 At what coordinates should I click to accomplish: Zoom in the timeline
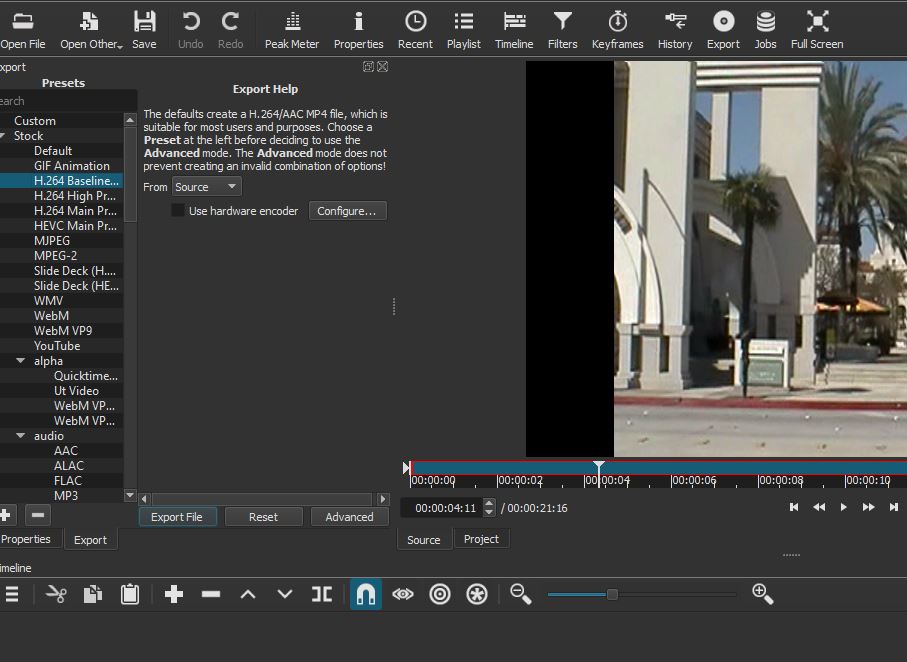pos(762,594)
